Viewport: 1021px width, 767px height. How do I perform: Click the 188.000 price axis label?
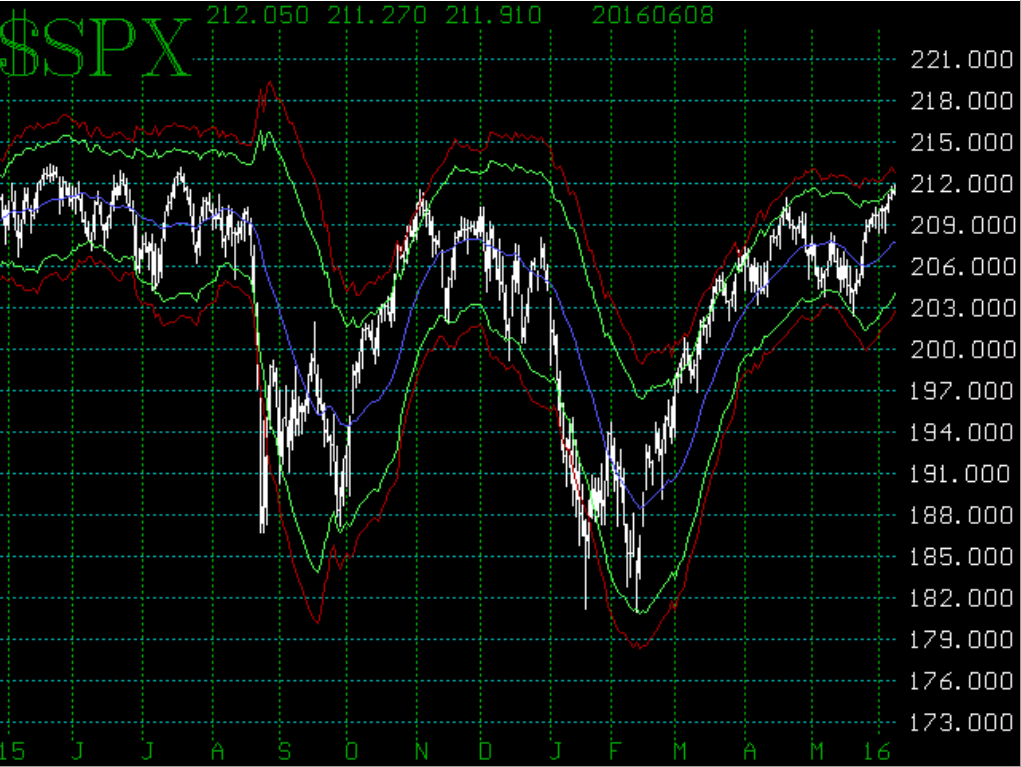[962, 515]
